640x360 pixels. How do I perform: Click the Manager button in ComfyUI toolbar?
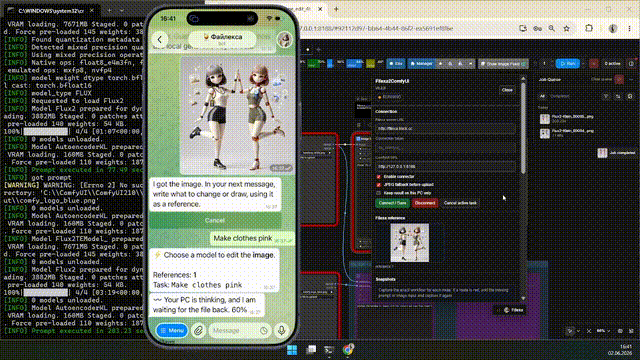tap(421, 64)
